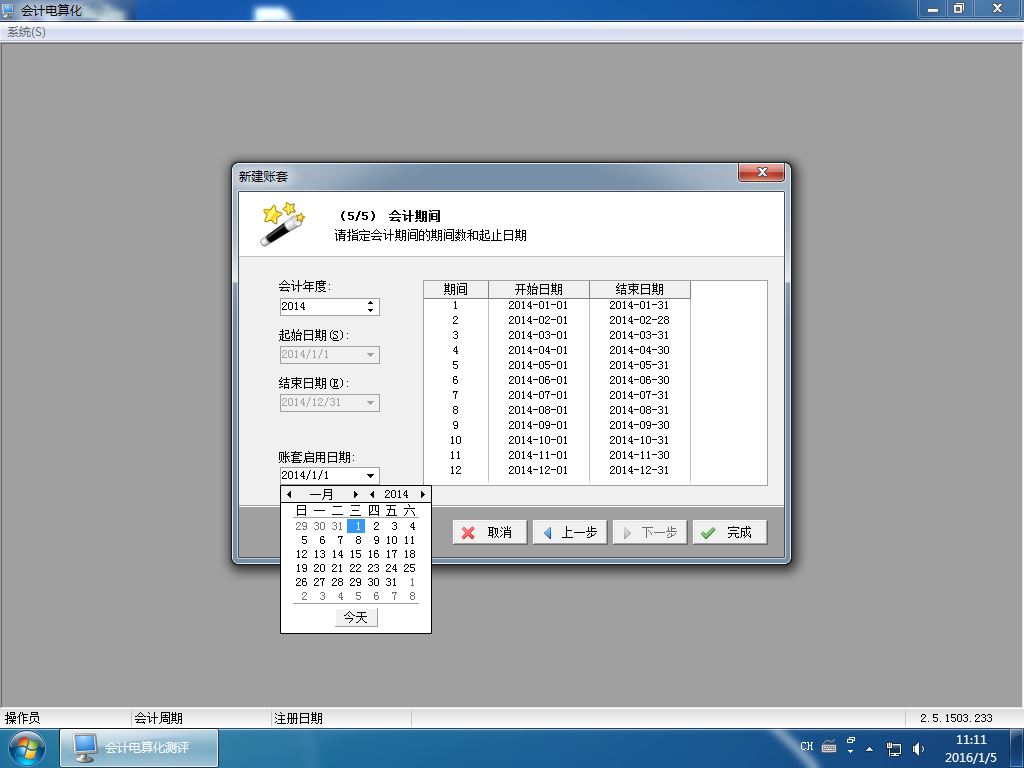This screenshot has width=1024, height=768.
Task: Click the 结束日期 column header
Action: 640,289
